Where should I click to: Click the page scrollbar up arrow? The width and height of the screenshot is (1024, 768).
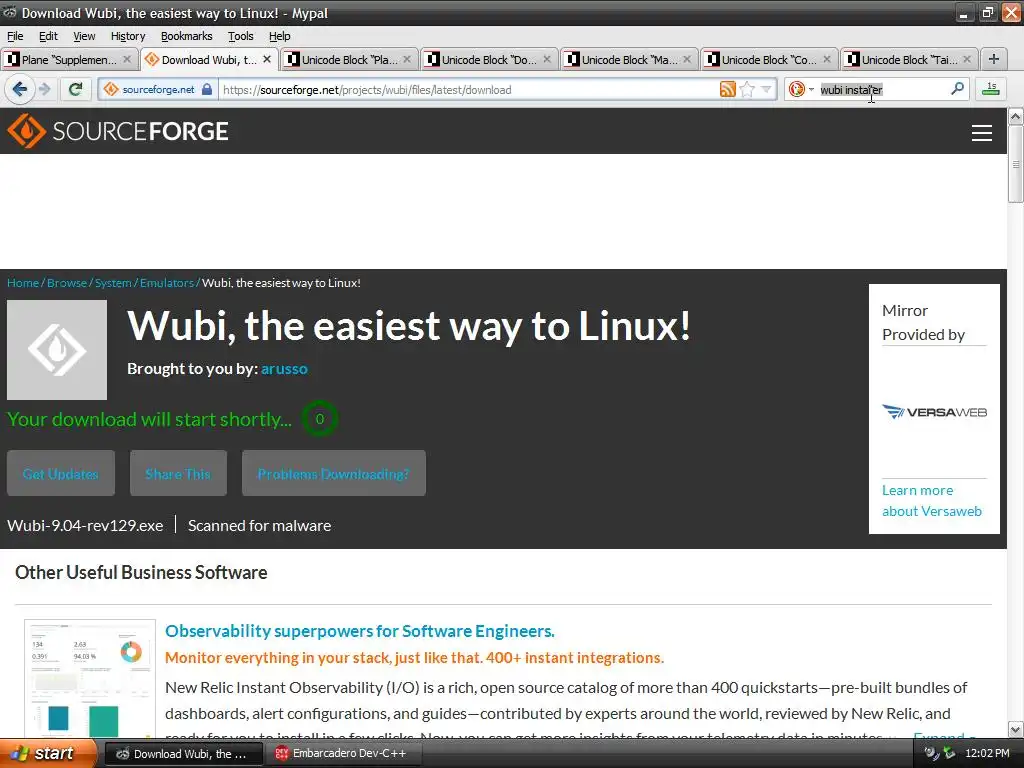click(x=1016, y=117)
